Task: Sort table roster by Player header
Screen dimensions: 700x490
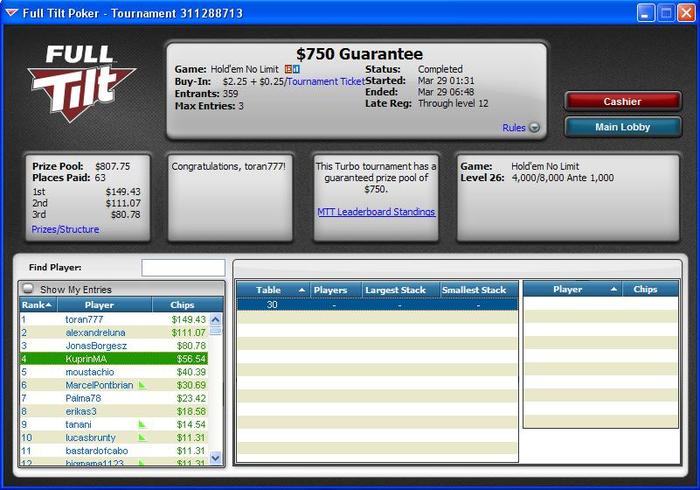Action: pyautogui.click(x=572, y=289)
